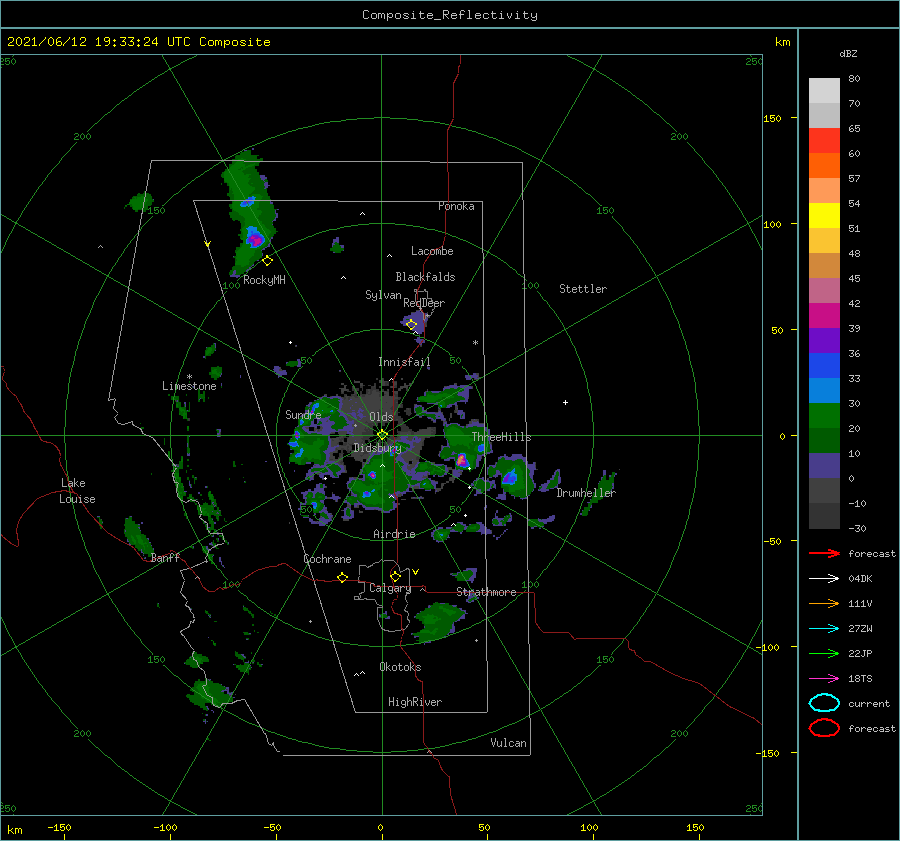Click white asterisk marker above Limestone
Viewport: 900px width, 841px height.
pos(189,377)
